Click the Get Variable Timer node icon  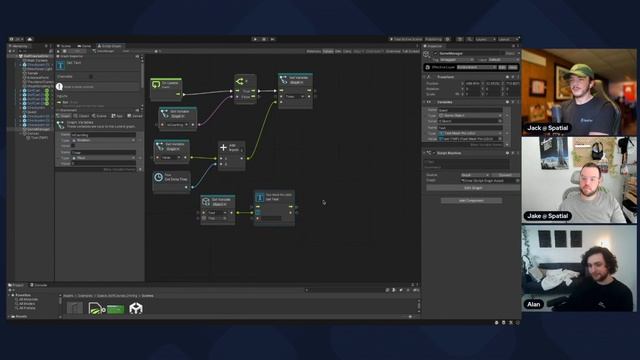(x=160, y=146)
